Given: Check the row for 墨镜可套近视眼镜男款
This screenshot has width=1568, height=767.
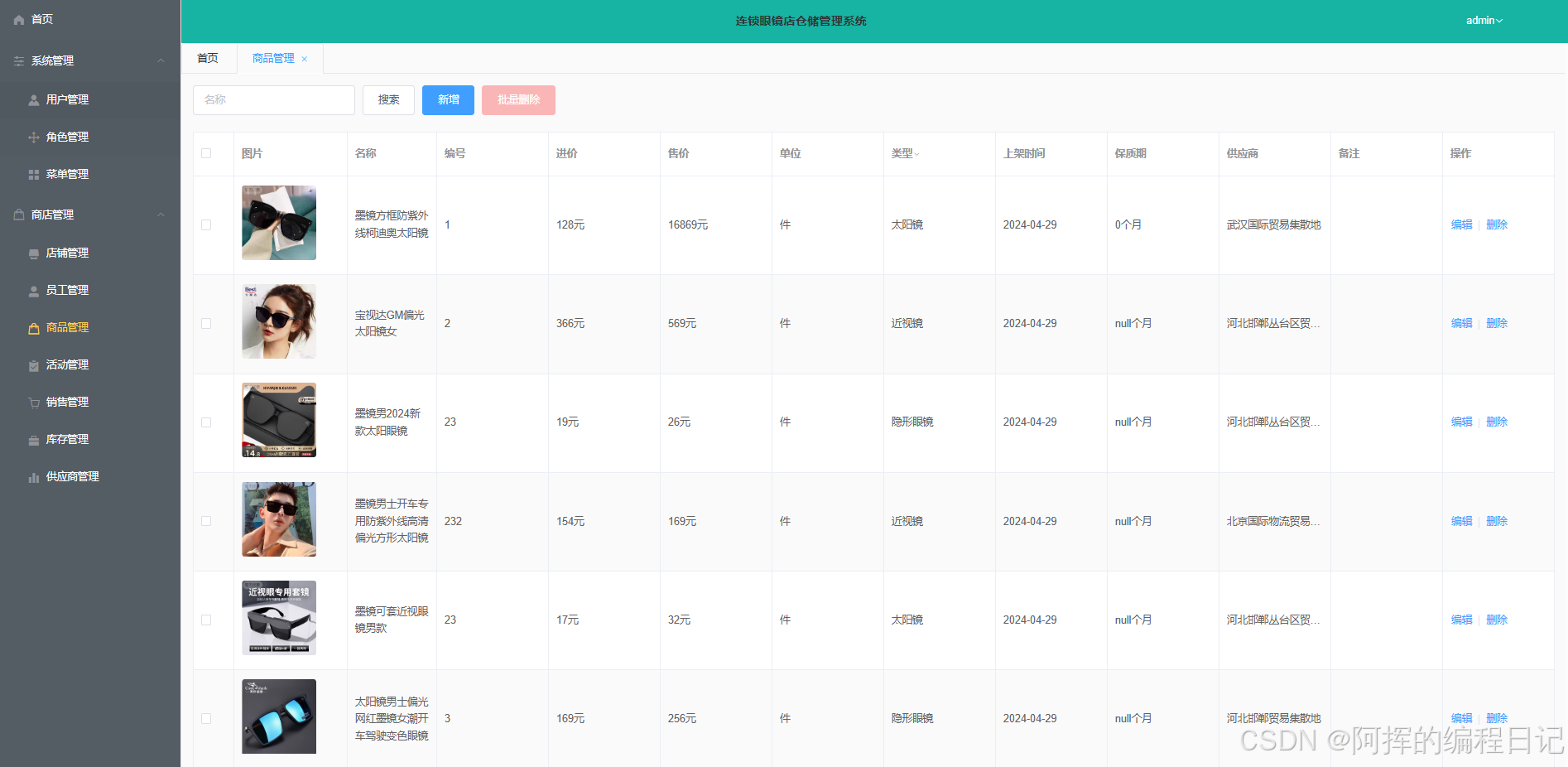Looking at the screenshot, I should [x=206, y=620].
